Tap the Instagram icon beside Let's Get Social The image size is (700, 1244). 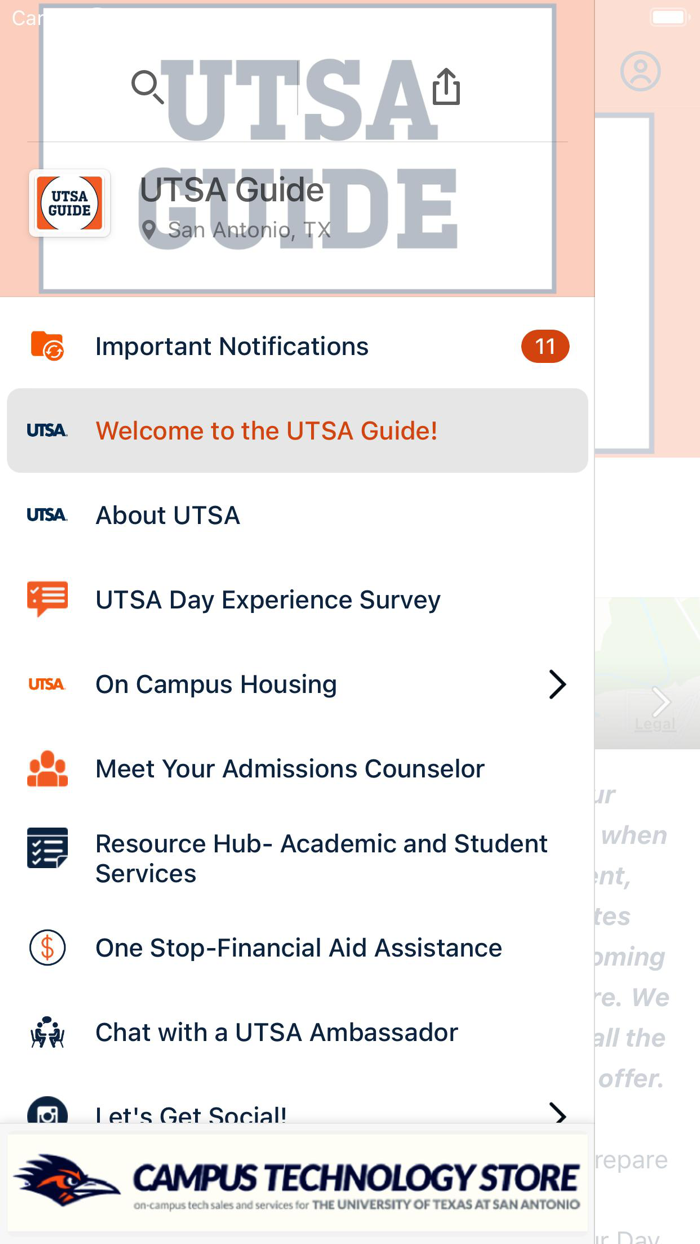click(x=47, y=1113)
